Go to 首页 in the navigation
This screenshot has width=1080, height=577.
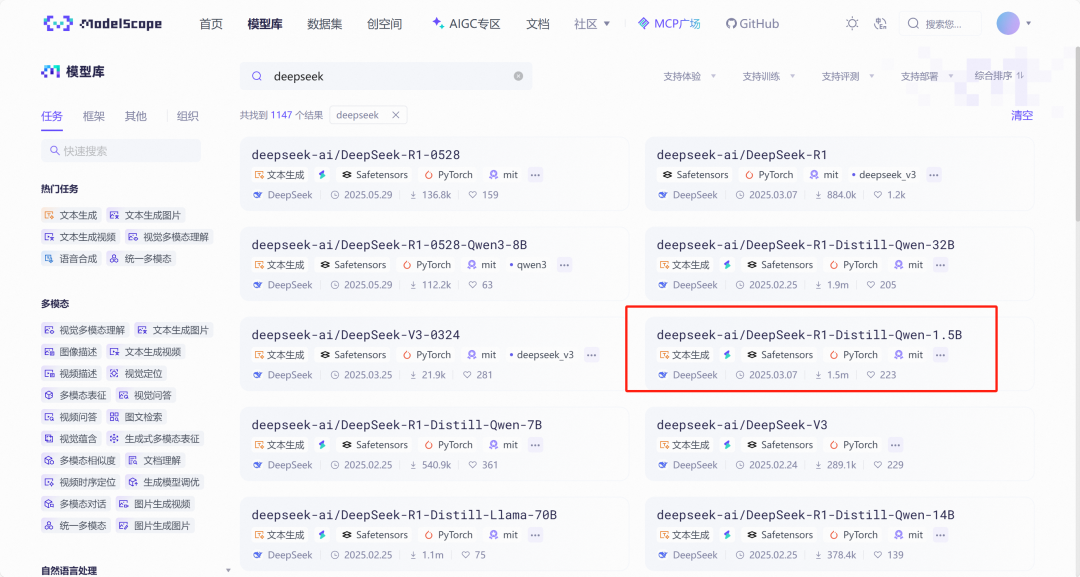(x=211, y=24)
